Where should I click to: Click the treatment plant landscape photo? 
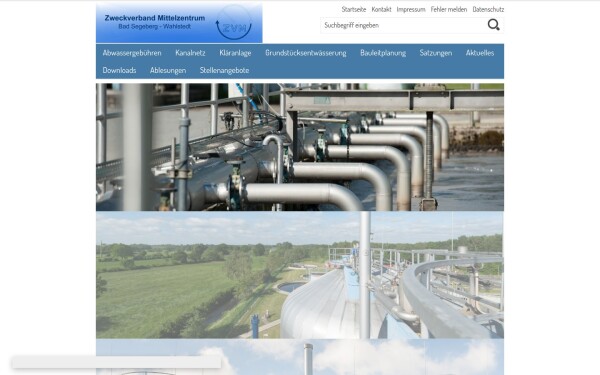(x=300, y=275)
